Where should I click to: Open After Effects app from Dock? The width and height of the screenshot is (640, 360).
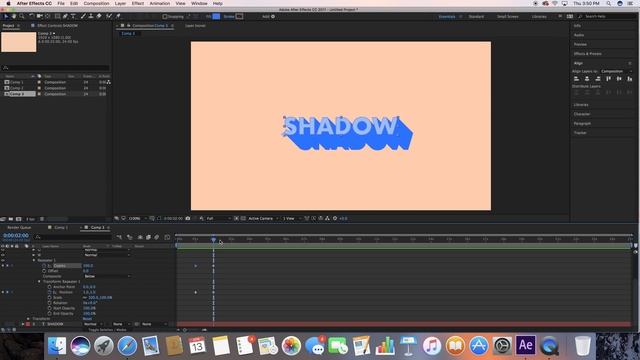(x=525, y=346)
